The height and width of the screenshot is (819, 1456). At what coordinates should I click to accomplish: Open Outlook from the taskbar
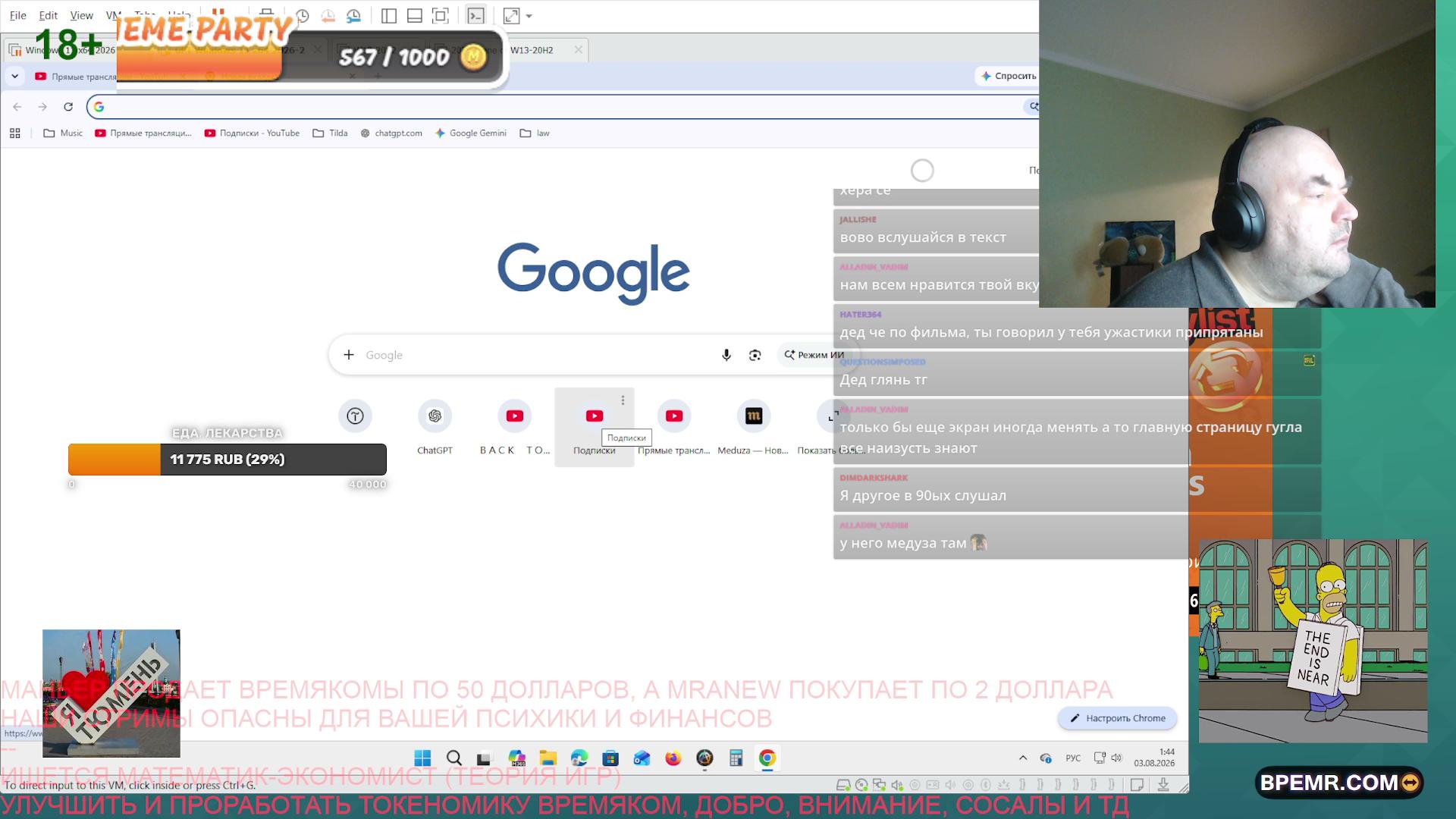(x=642, y=758)
